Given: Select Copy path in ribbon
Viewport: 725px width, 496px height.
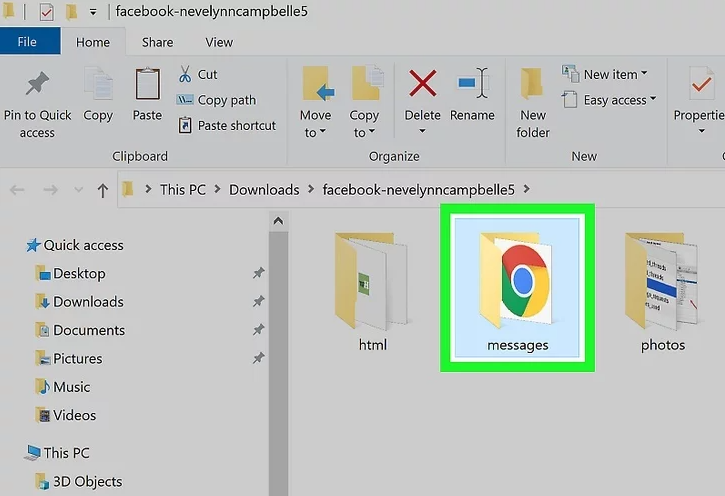Looking at the screenshot, I should 216,100.
